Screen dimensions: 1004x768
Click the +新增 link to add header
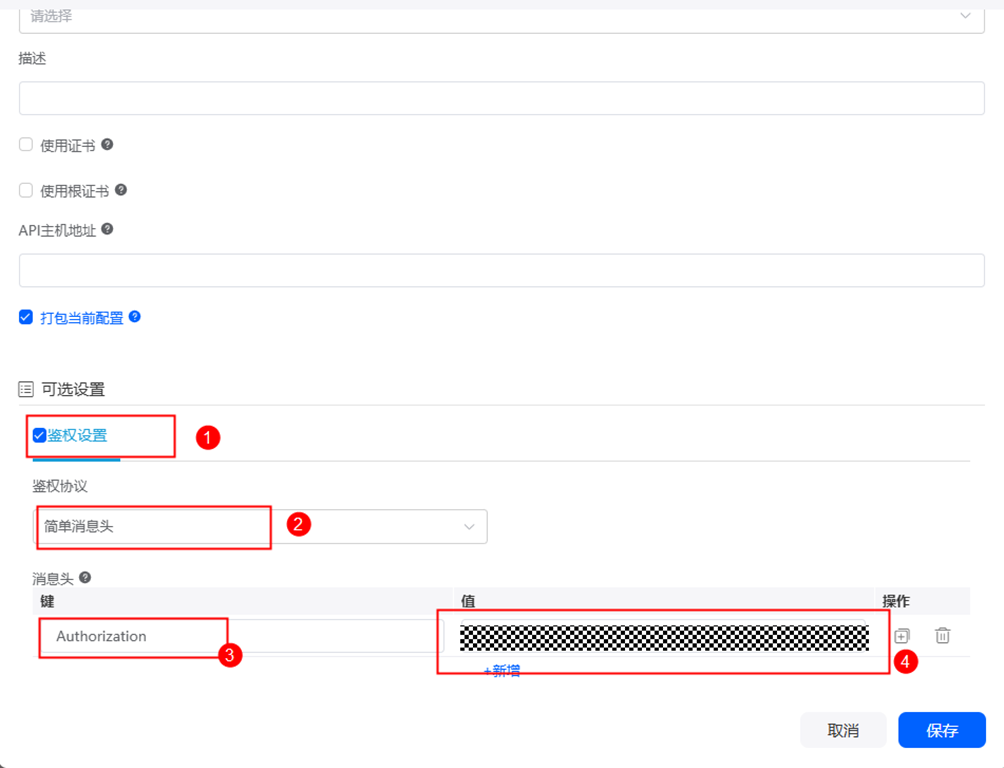click(x=502, y=671)
